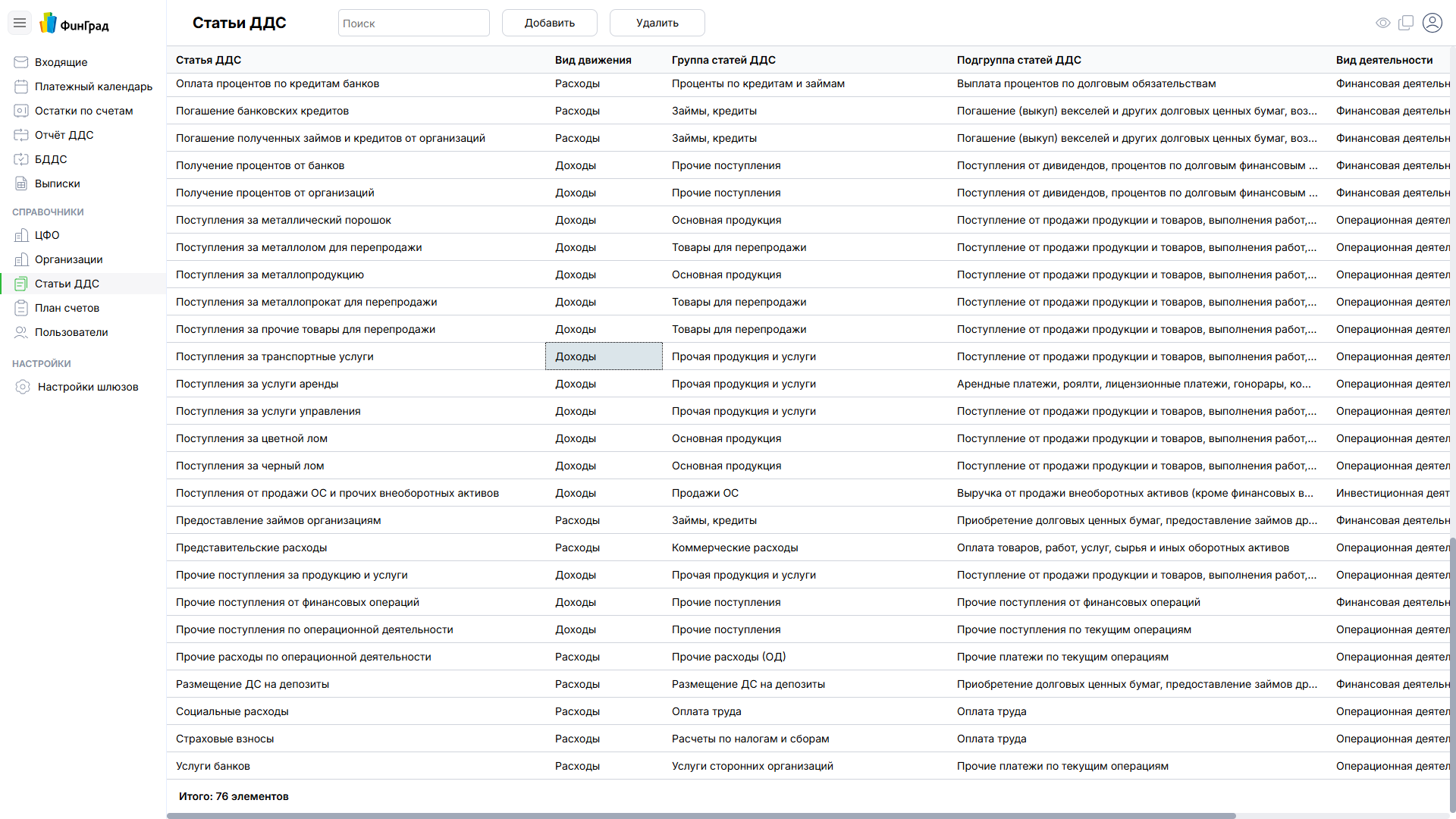Click the horizontal scrollbar at bottom

point(701,816)
